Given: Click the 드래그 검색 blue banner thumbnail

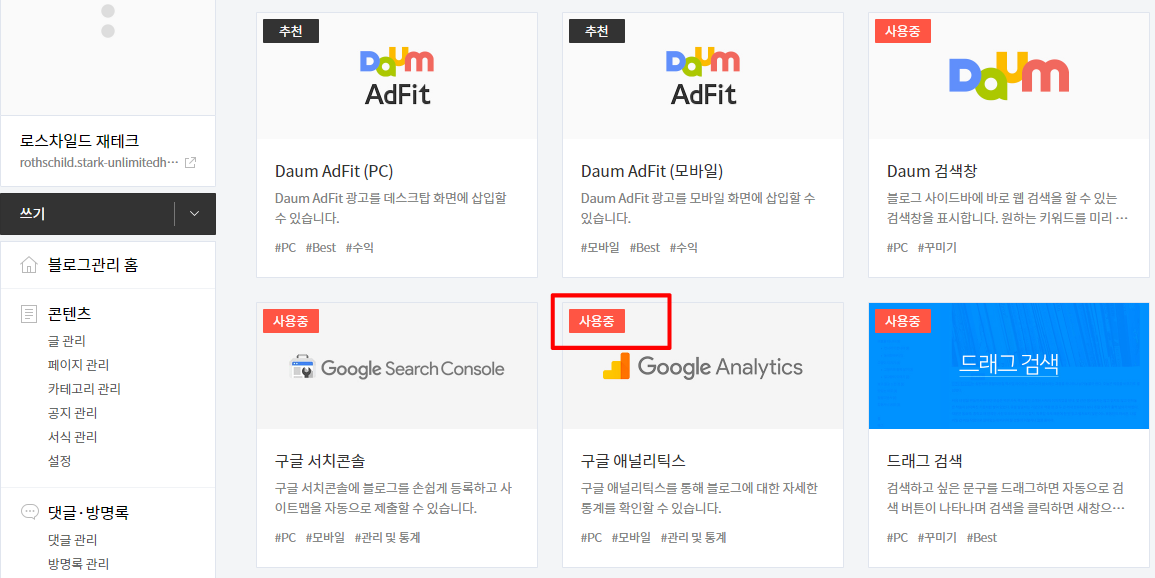Looking at the screenshot, I should (x=1008, y=366).
